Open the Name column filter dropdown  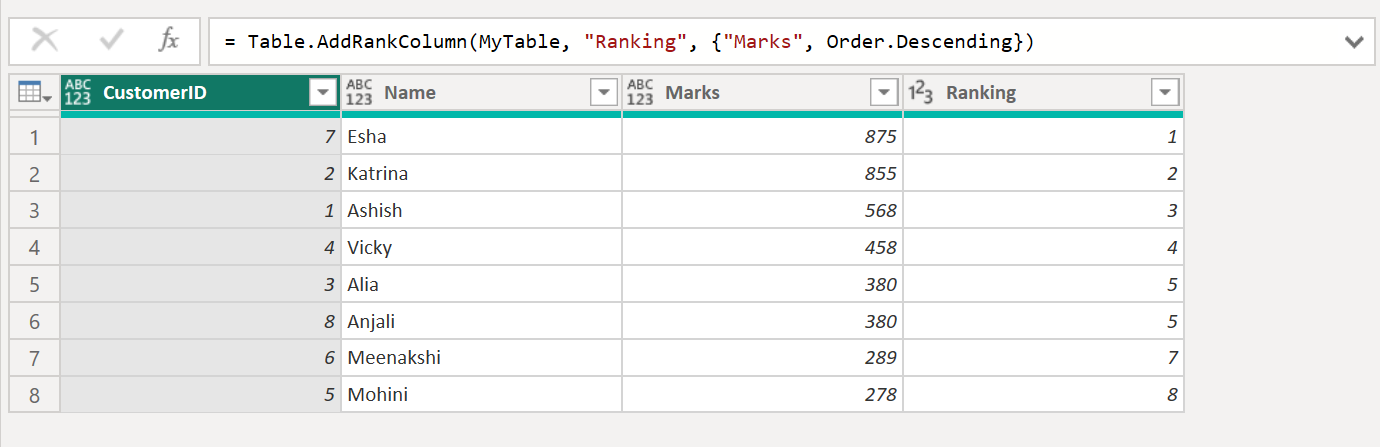(604, 93)
